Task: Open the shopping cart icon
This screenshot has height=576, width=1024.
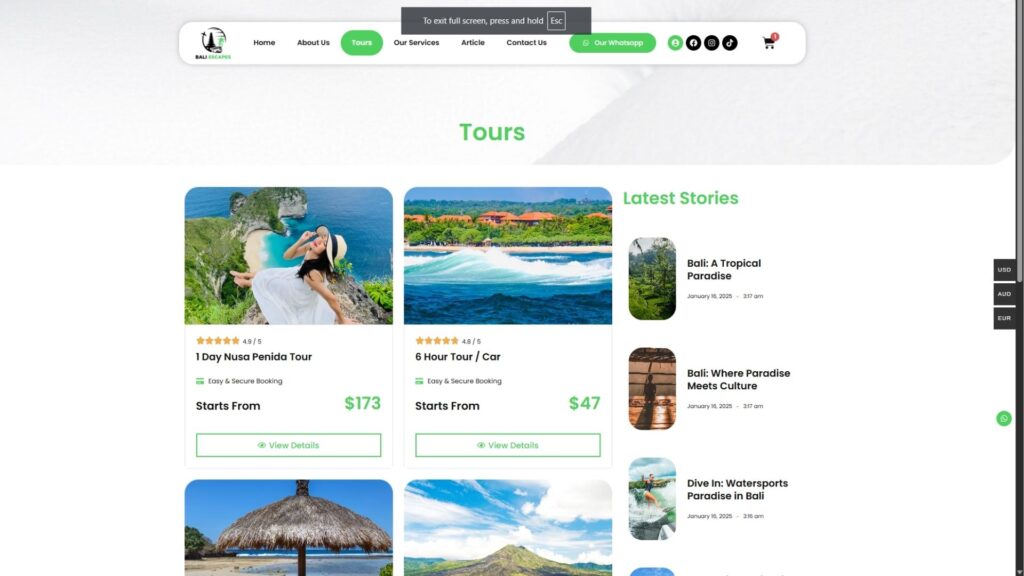Action: (769, 43)
